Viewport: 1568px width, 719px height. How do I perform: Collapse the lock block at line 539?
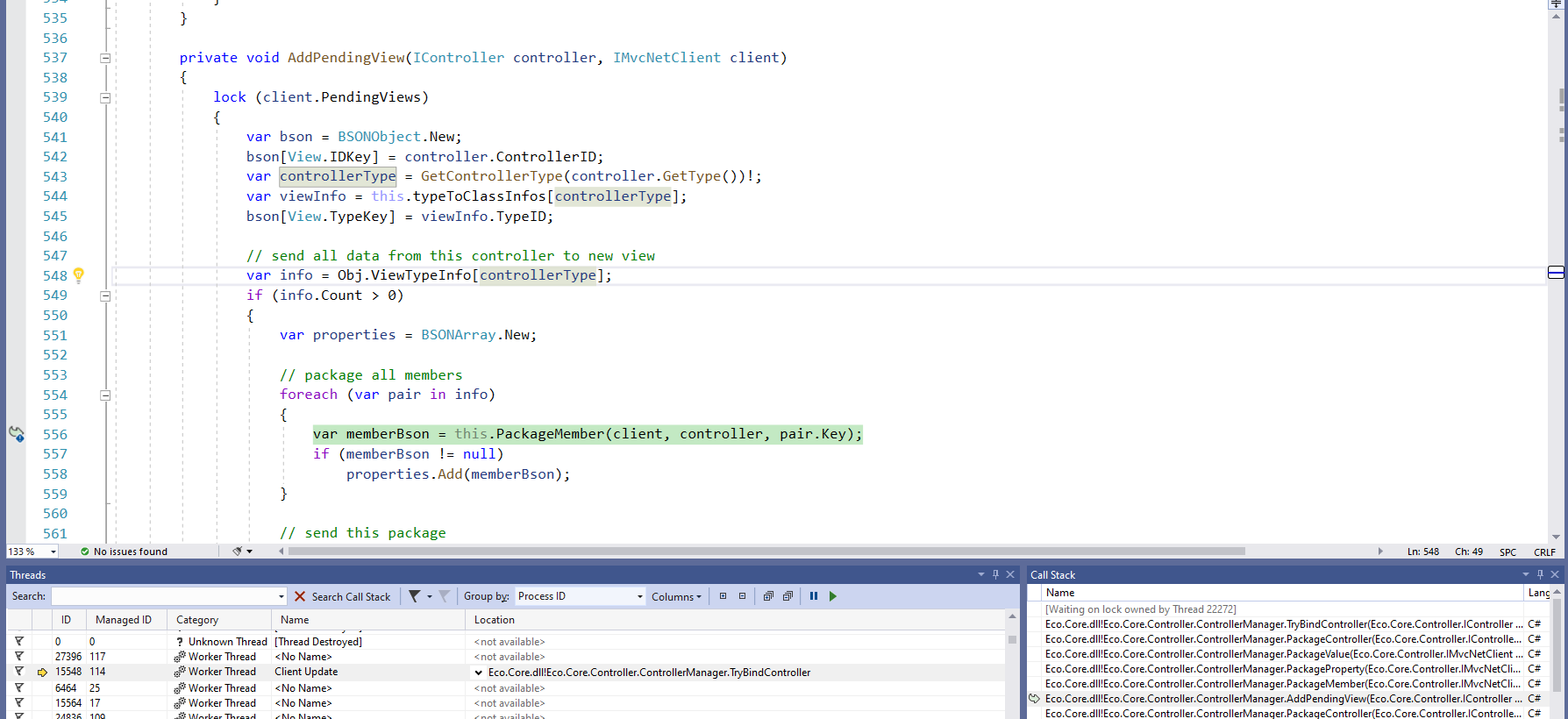coord(105,97)
